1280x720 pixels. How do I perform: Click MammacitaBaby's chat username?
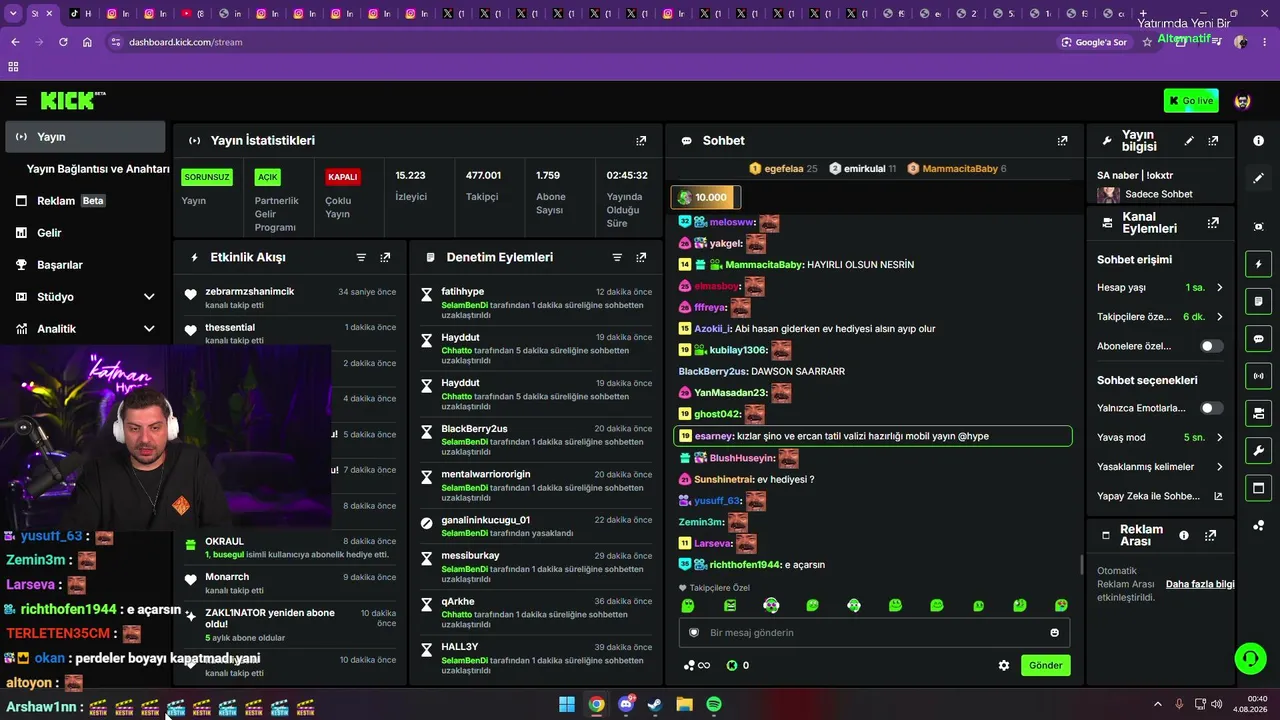tap(765, 265)
